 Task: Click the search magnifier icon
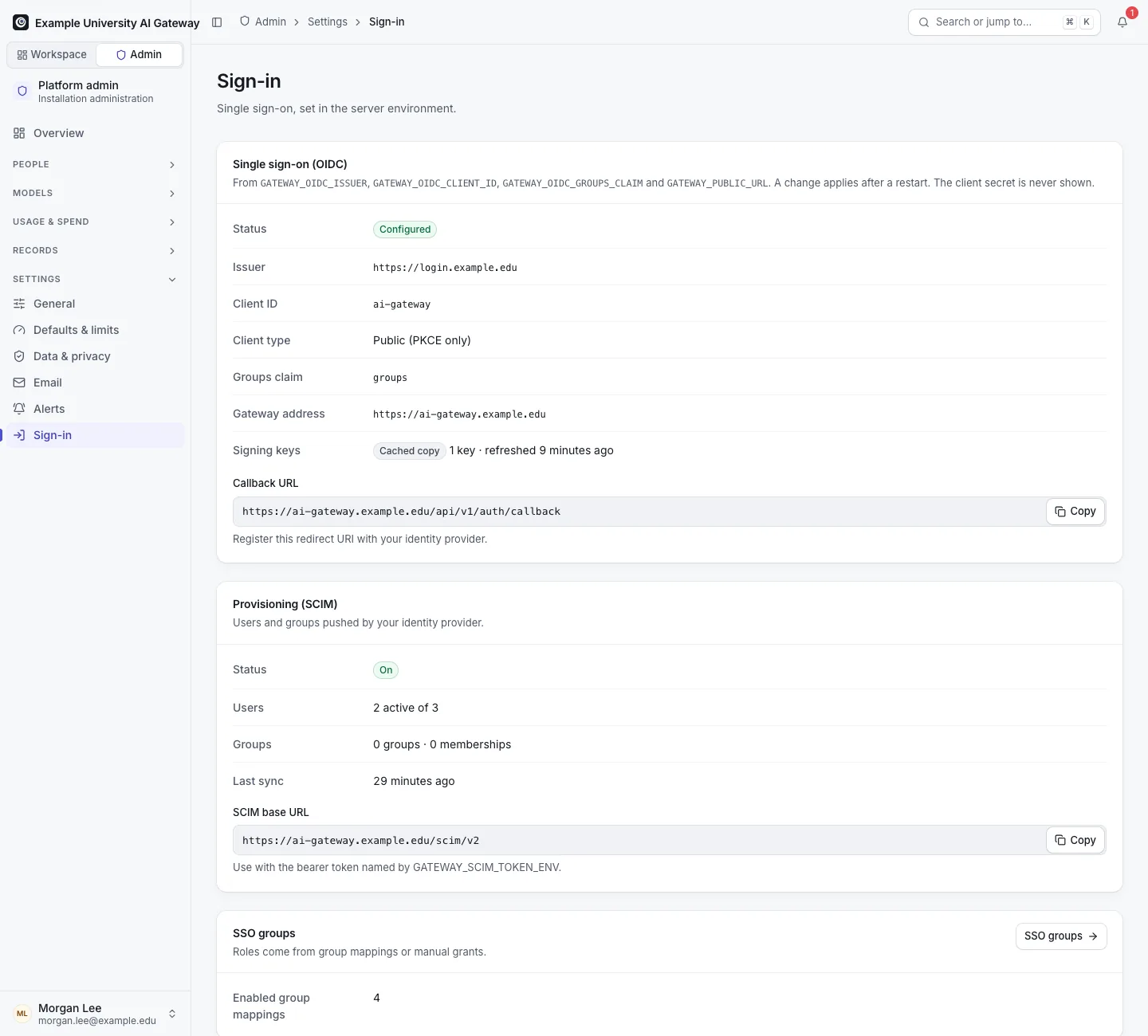click(924, 22)
